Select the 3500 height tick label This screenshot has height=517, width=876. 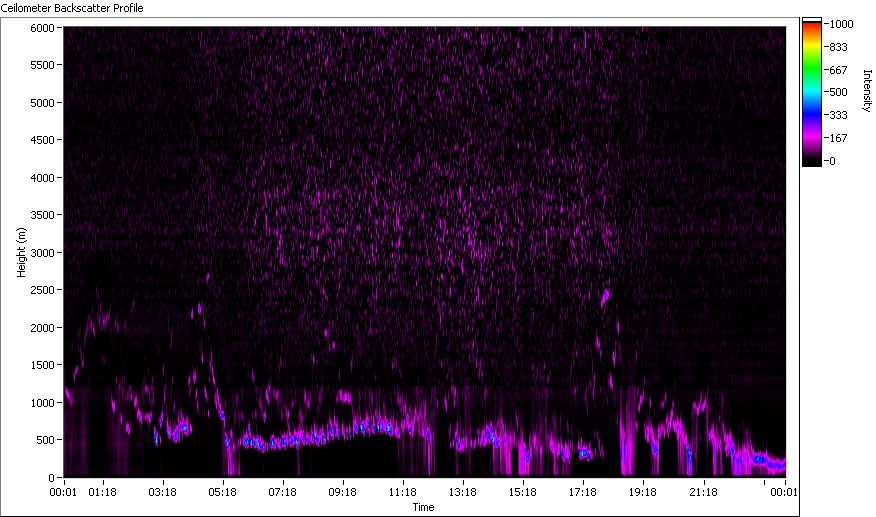(x=42, y=215)
